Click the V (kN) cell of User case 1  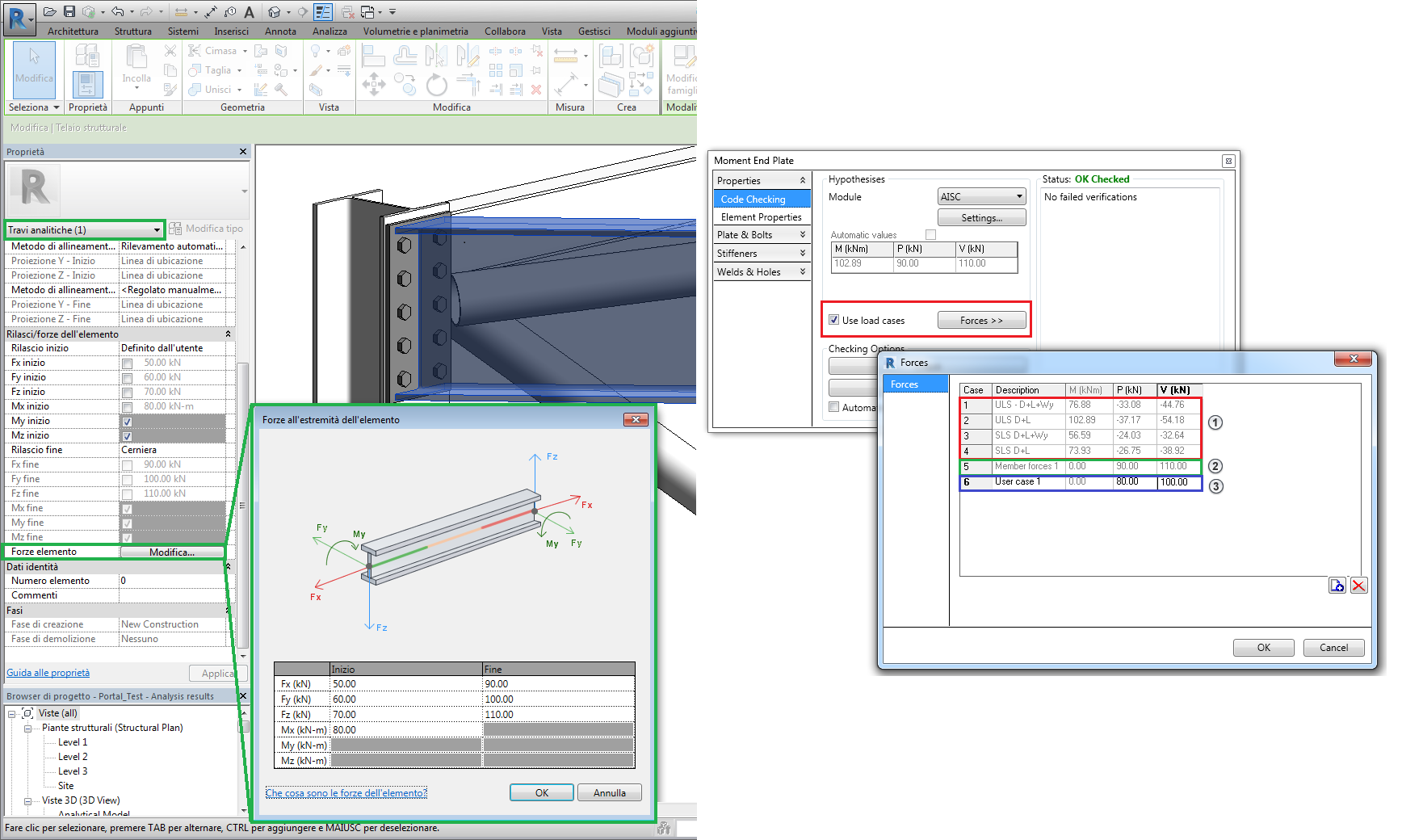[1179, 482]
